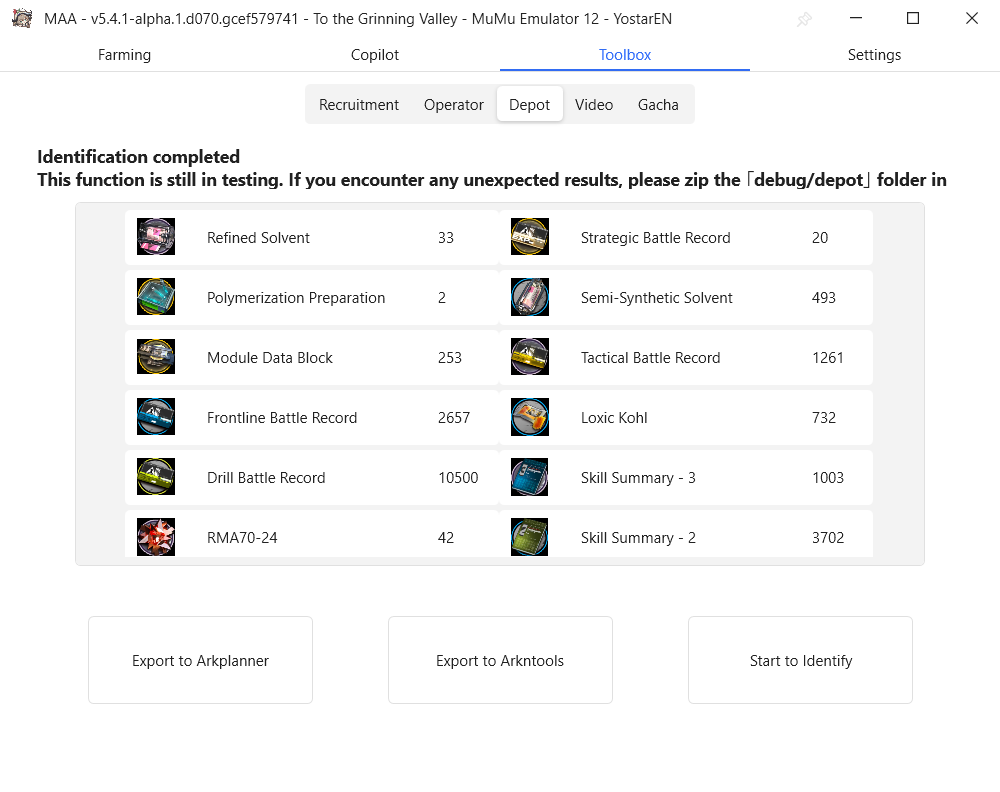Click the Refined Solvent item icon

tap(156, 237)
